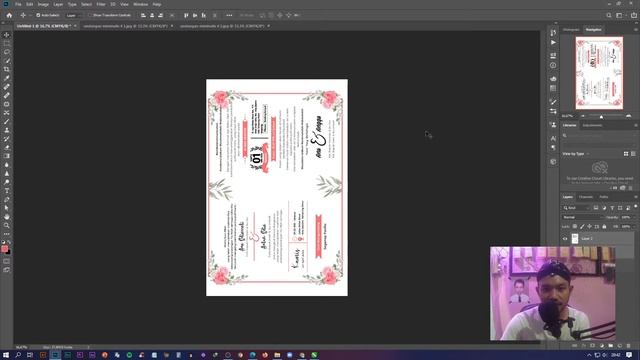Toggle Show Transform Controls checkbox
The width and height of the screenshot is (640, 360).
(91, 15)
